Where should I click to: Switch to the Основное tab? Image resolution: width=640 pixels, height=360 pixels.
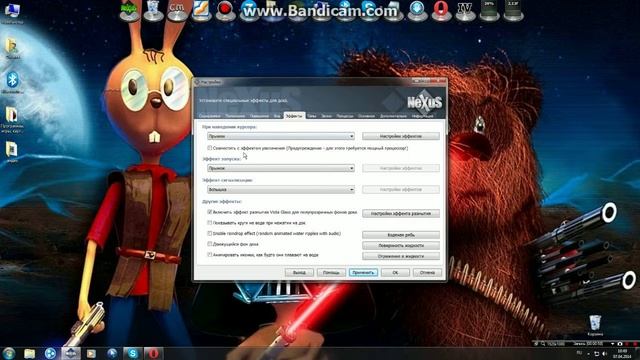[x=366, y=116]
